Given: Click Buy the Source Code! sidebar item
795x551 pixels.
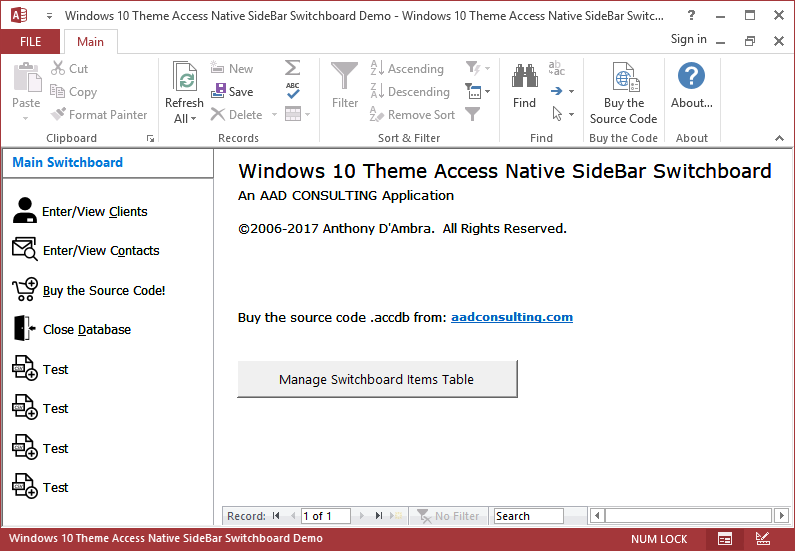Looking at the screenshot, I should (89, 290).
